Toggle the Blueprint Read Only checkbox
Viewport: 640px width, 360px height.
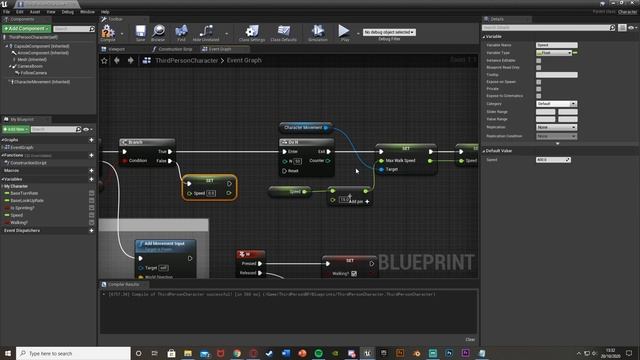click(538, 67)
